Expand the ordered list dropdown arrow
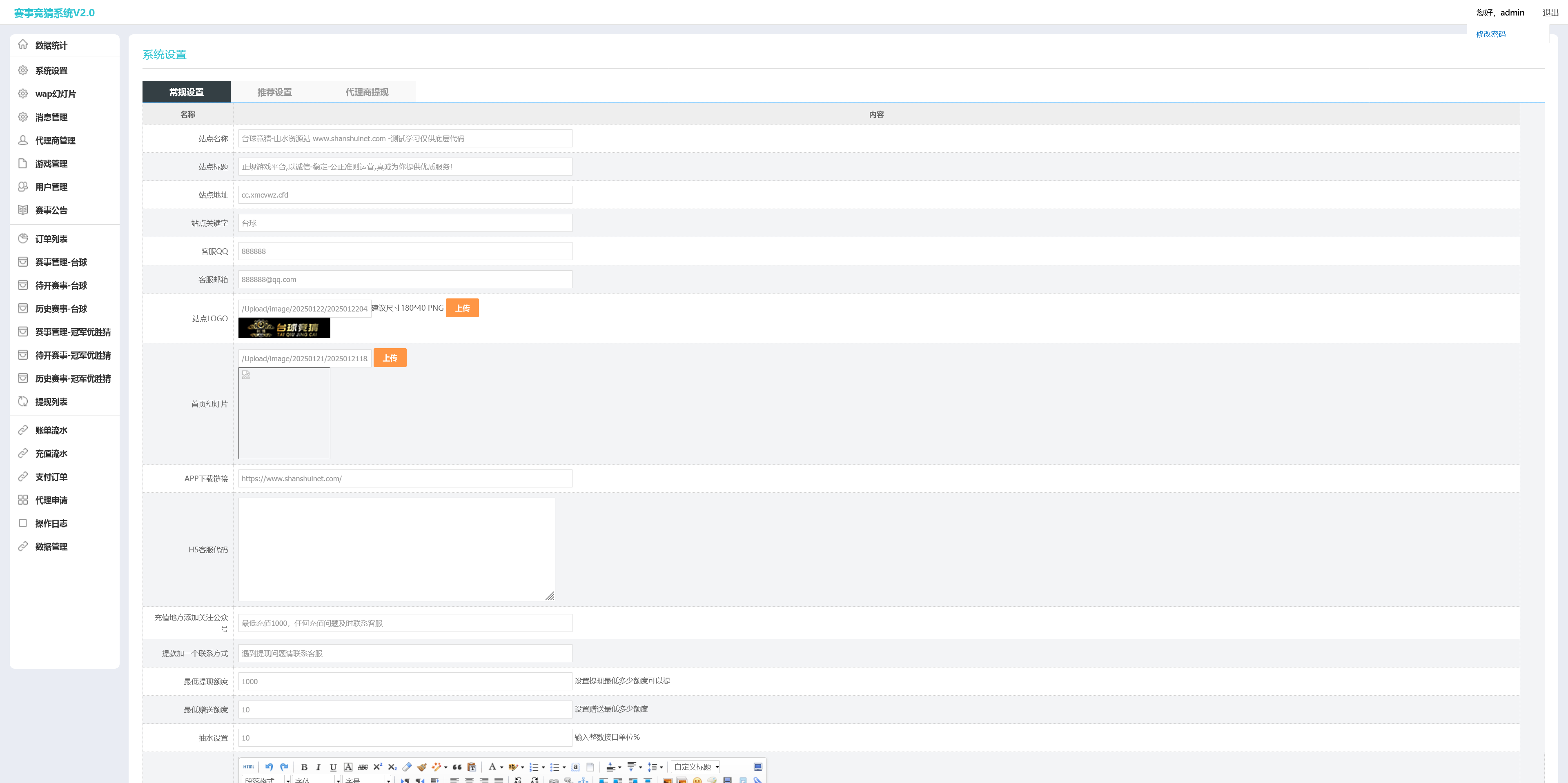The image size is (1568, 783). (x=543, y=767)
